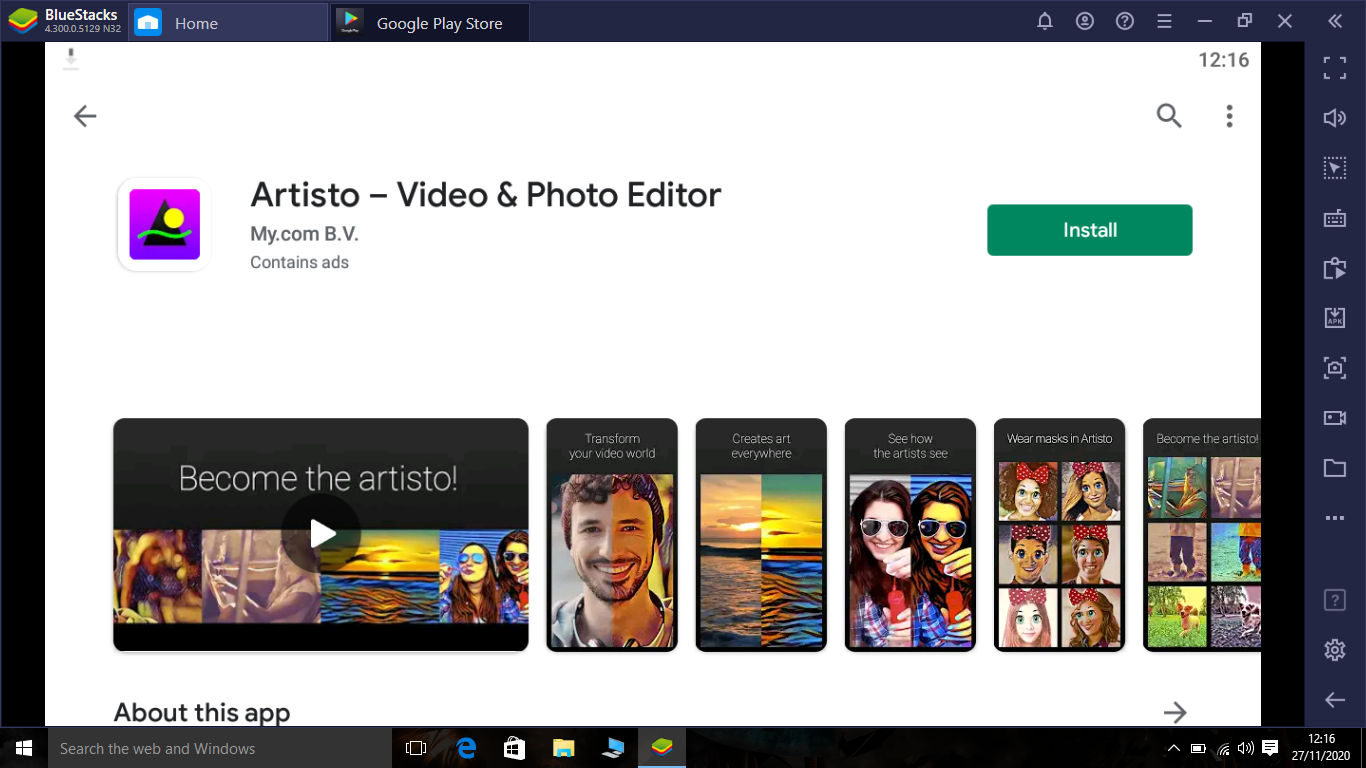Toggle full screen mode in sidebar

[x=1335, y=68]
